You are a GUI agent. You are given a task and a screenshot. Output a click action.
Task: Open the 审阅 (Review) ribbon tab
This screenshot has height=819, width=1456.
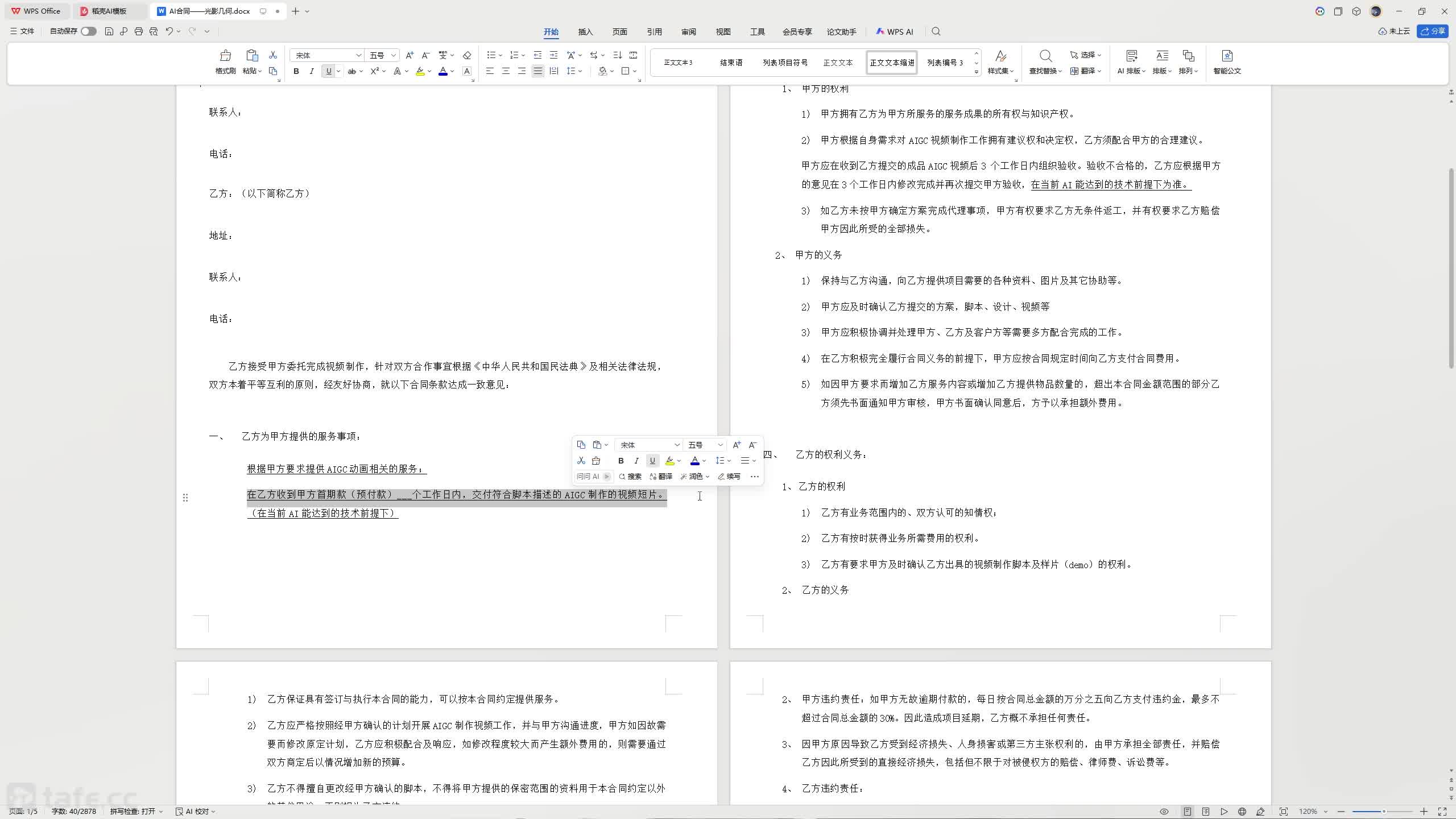(688, 32)
